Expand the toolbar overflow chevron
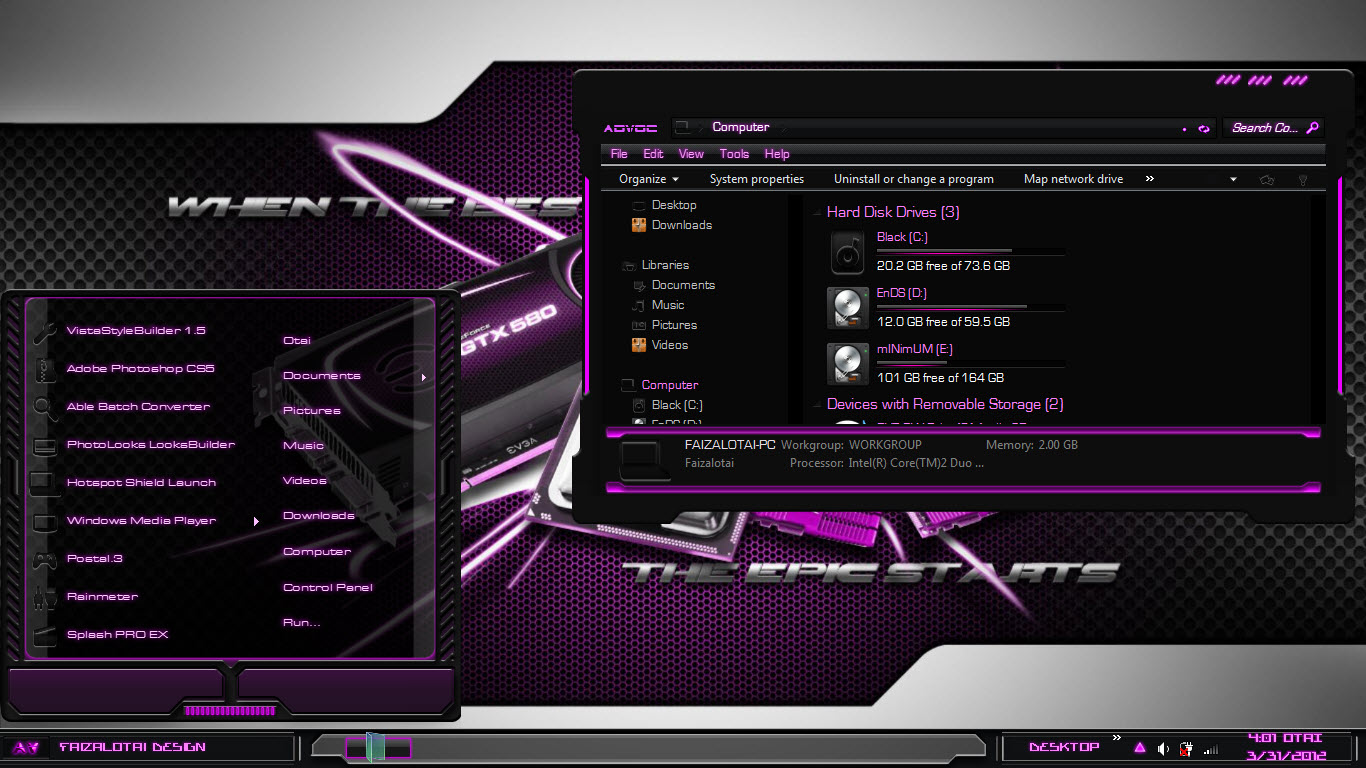The height and width of the screenshot is (768, 1366). pyautogui.click(x=1150, y=179)
